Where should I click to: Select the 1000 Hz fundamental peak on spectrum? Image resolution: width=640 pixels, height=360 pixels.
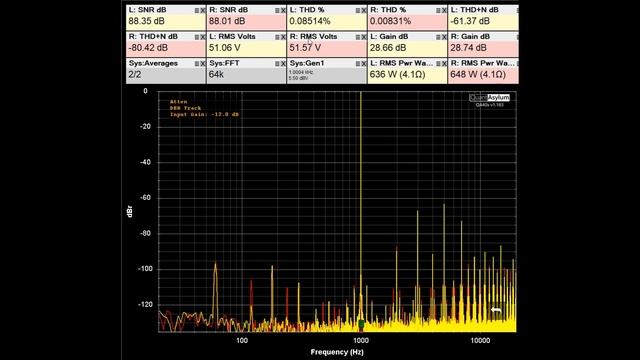(360, 204)
